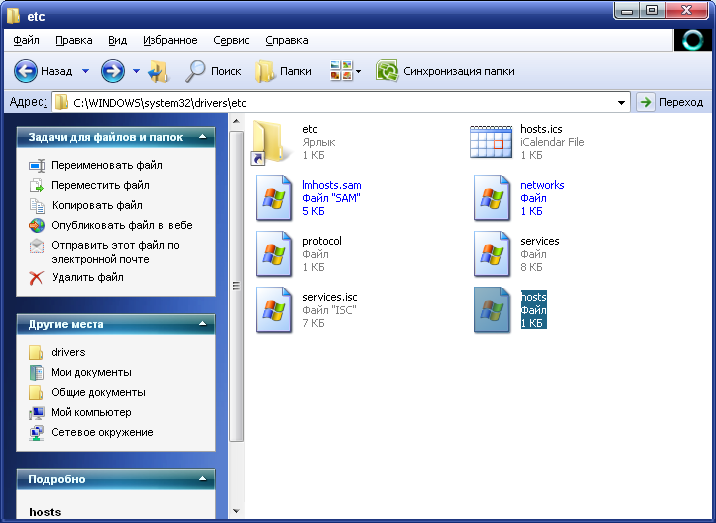Open the Избранное menu
This screenshot has width=716, height=523.
pyautogui.click(x=170, y=40)
